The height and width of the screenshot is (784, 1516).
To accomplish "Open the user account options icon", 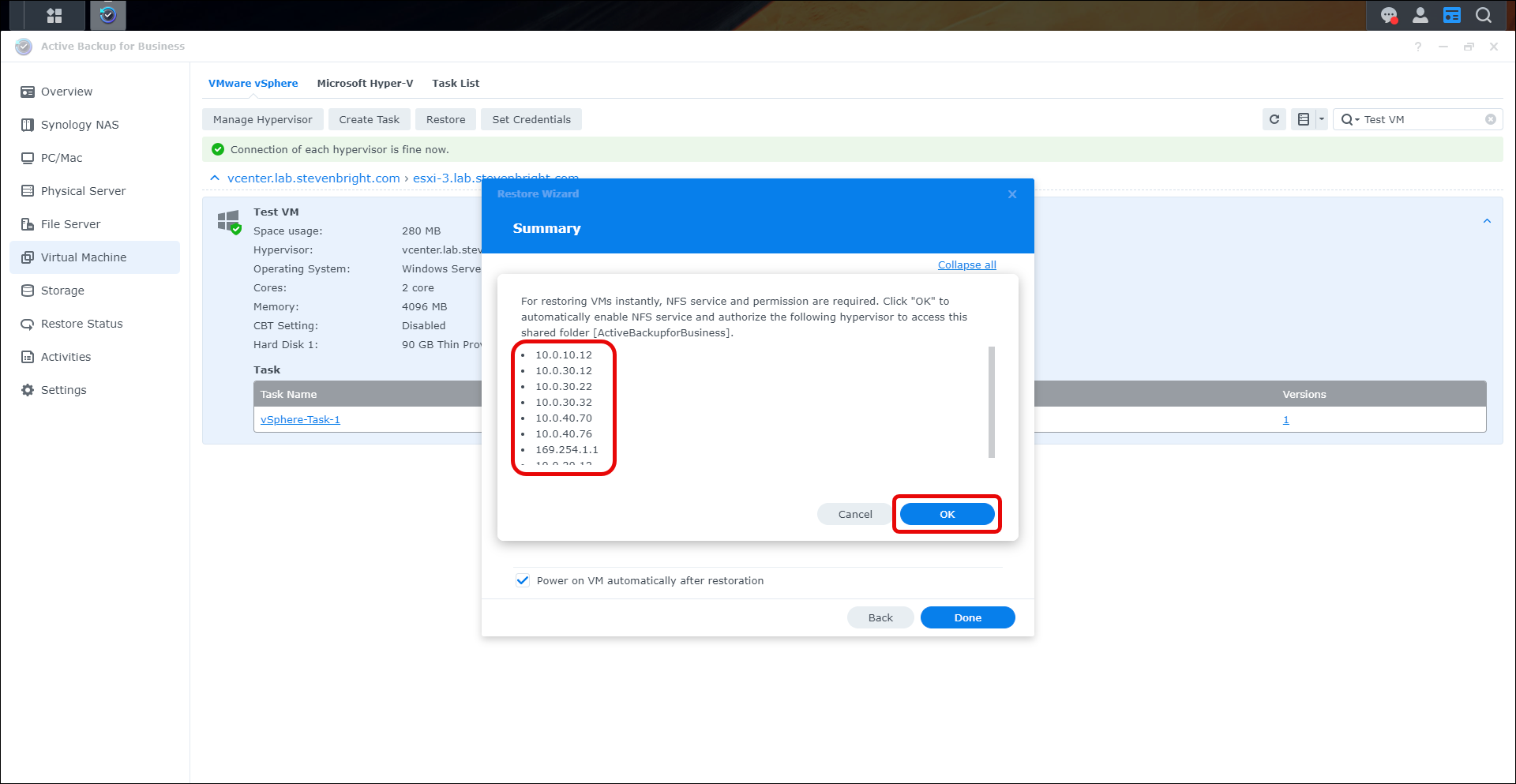I will coord(1420,15).
